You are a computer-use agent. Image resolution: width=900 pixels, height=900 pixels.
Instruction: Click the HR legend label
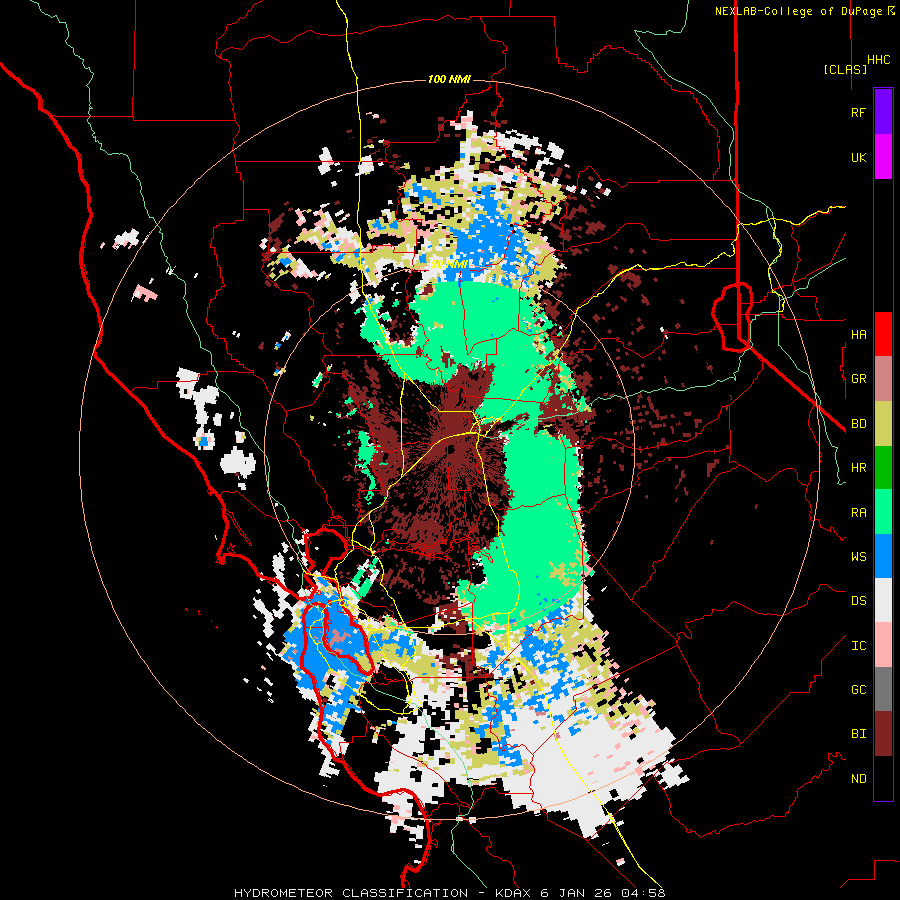[x=858, y=468]
